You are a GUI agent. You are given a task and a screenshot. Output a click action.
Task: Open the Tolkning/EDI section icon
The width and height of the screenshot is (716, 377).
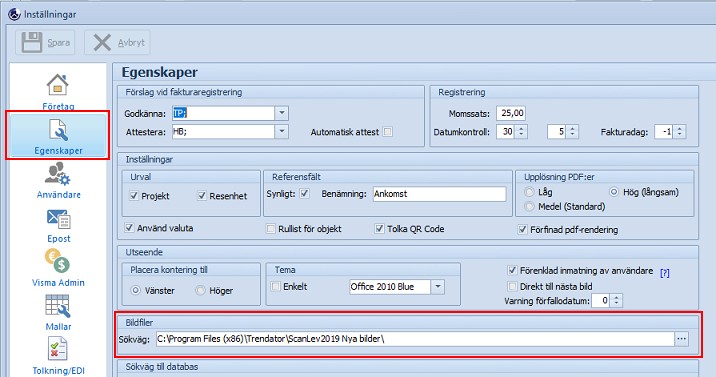coord(58,356)
